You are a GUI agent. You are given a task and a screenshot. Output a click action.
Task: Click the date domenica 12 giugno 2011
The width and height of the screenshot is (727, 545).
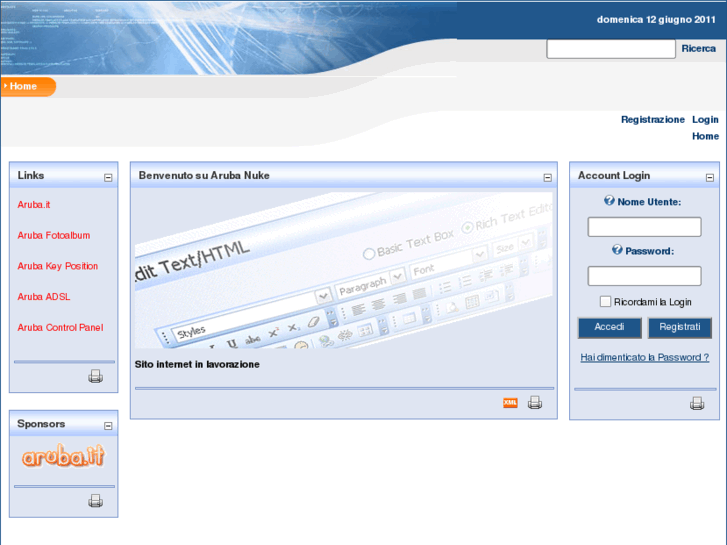[x=656, y=19]
